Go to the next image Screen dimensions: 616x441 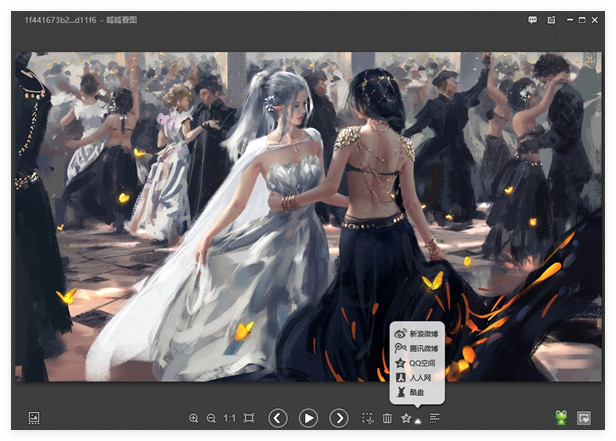click(339, 418)
